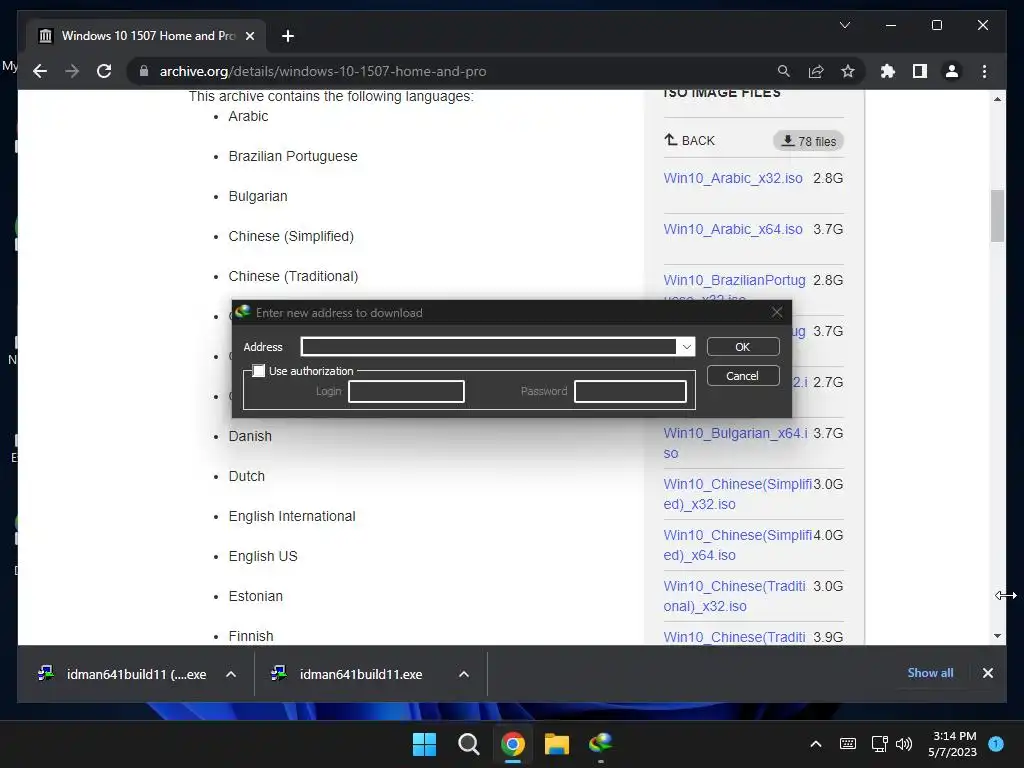
Task: Show all downloads
Action: coord(930,673)
